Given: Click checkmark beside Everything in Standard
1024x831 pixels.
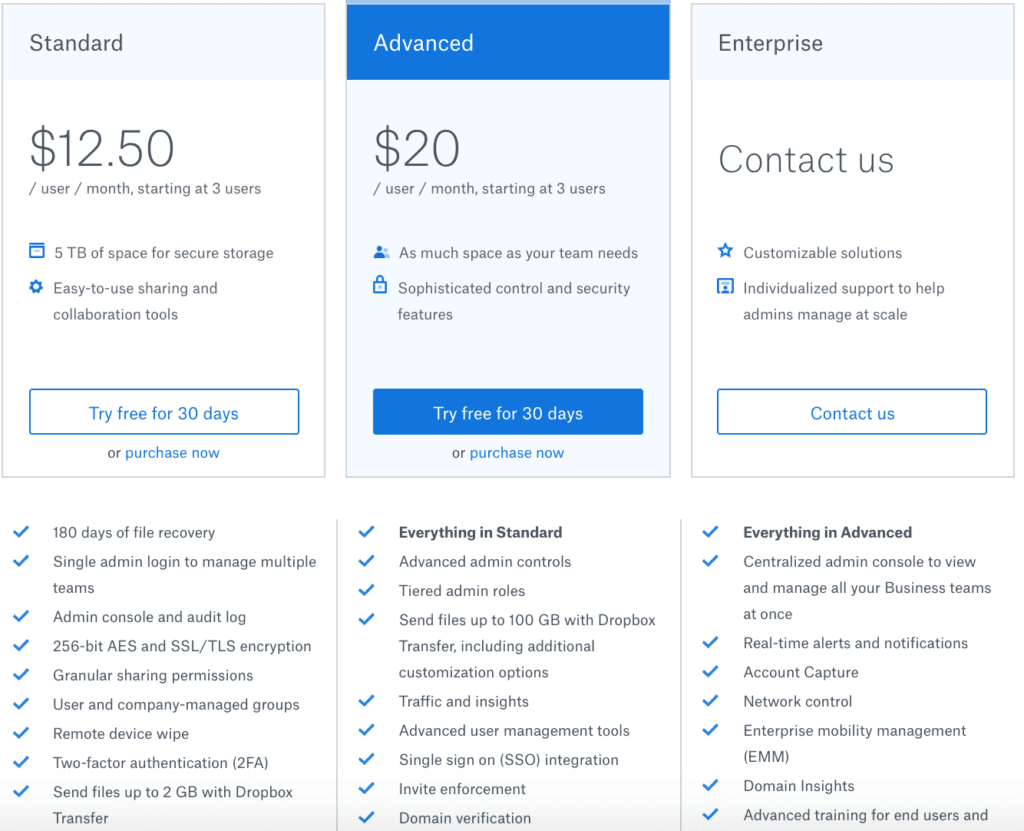Looking at the screenshot, I should (x=366, y=531).
